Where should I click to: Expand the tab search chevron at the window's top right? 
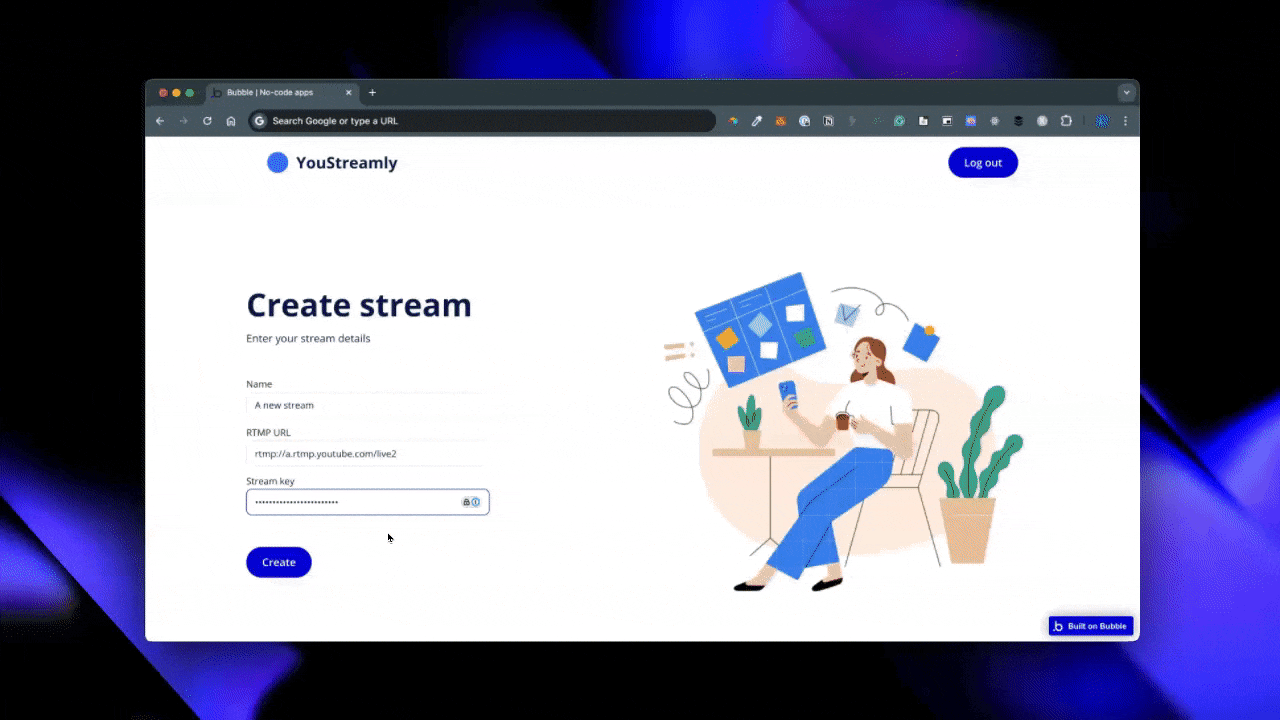coord(1127,92)
